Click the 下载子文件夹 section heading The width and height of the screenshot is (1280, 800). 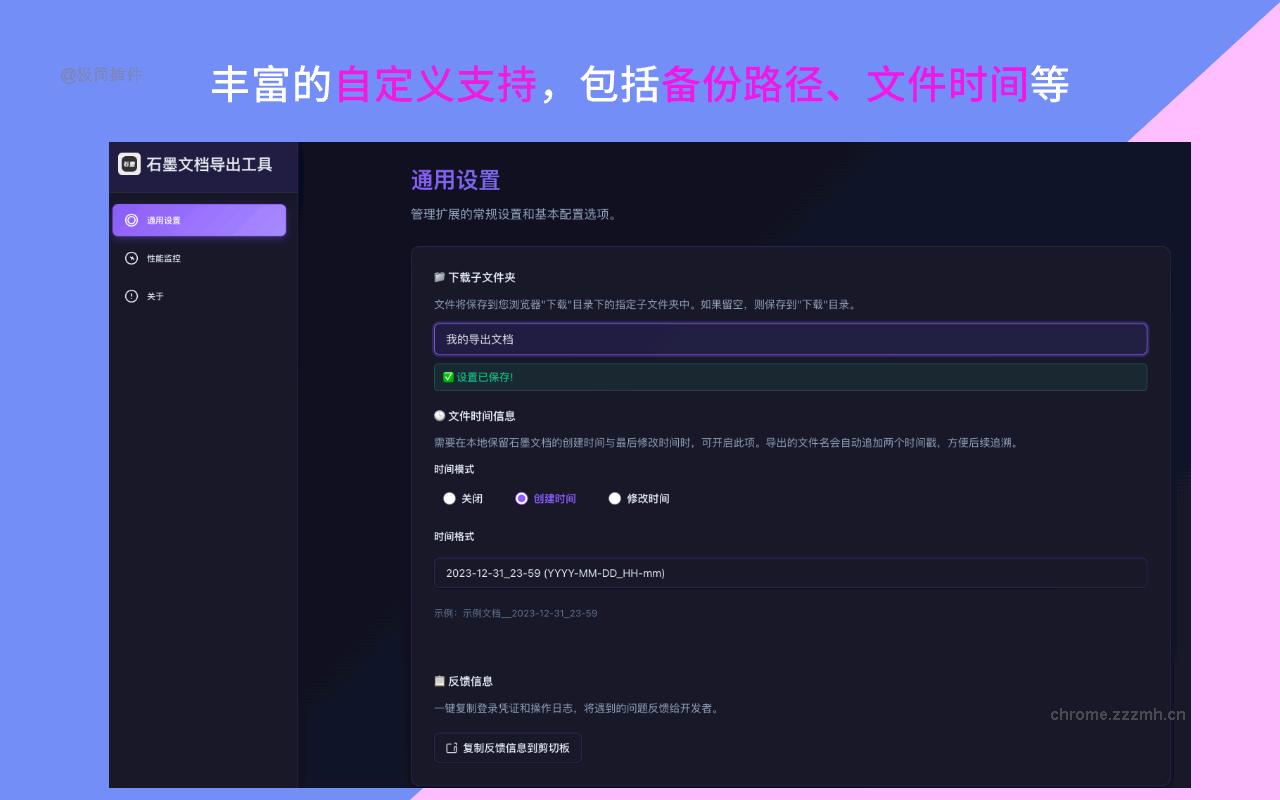click(482, 277)
